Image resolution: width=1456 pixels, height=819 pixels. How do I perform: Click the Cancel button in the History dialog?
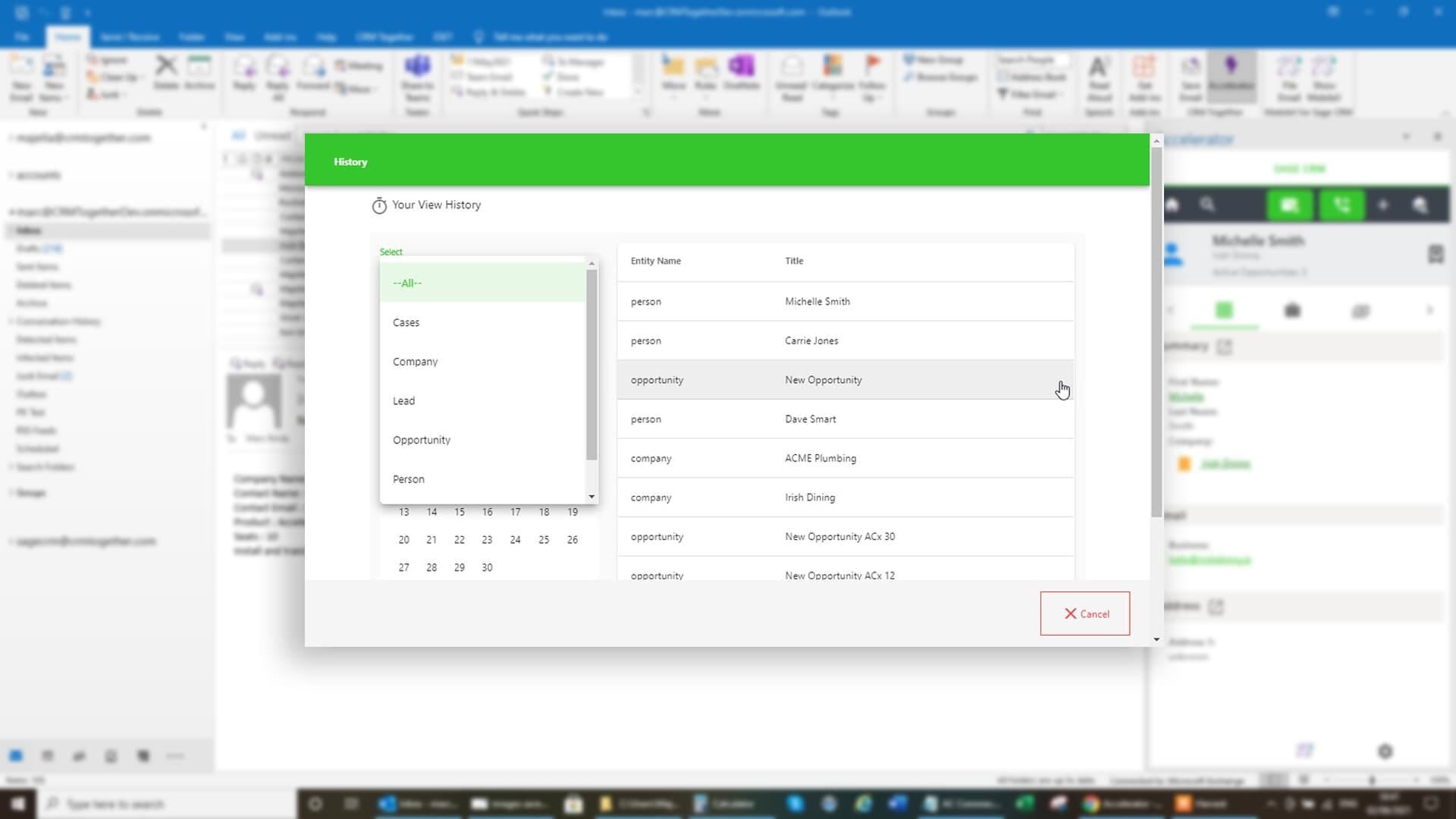pyautogui.click(x=1084, y=613)
